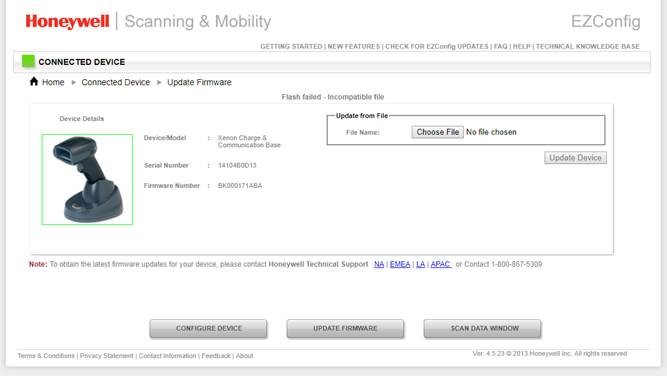Open LA technical support link
667x376 pixels.
[420, 264]
